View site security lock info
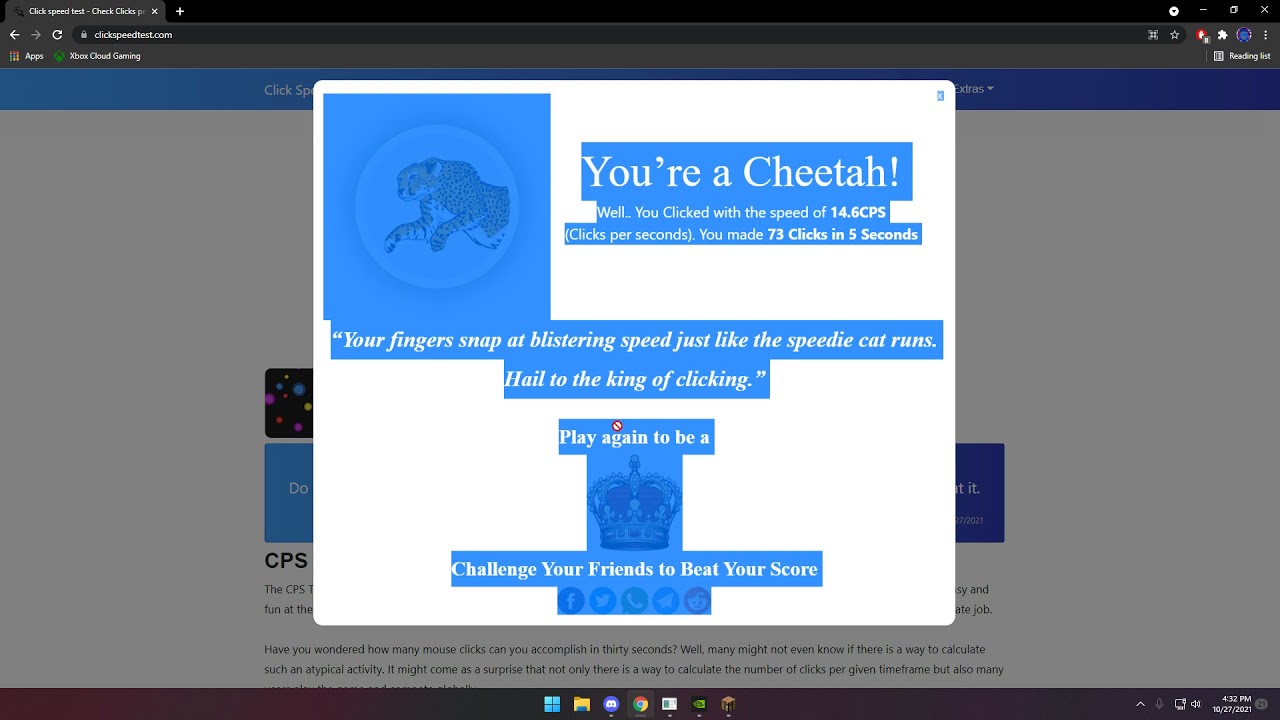 85,34
